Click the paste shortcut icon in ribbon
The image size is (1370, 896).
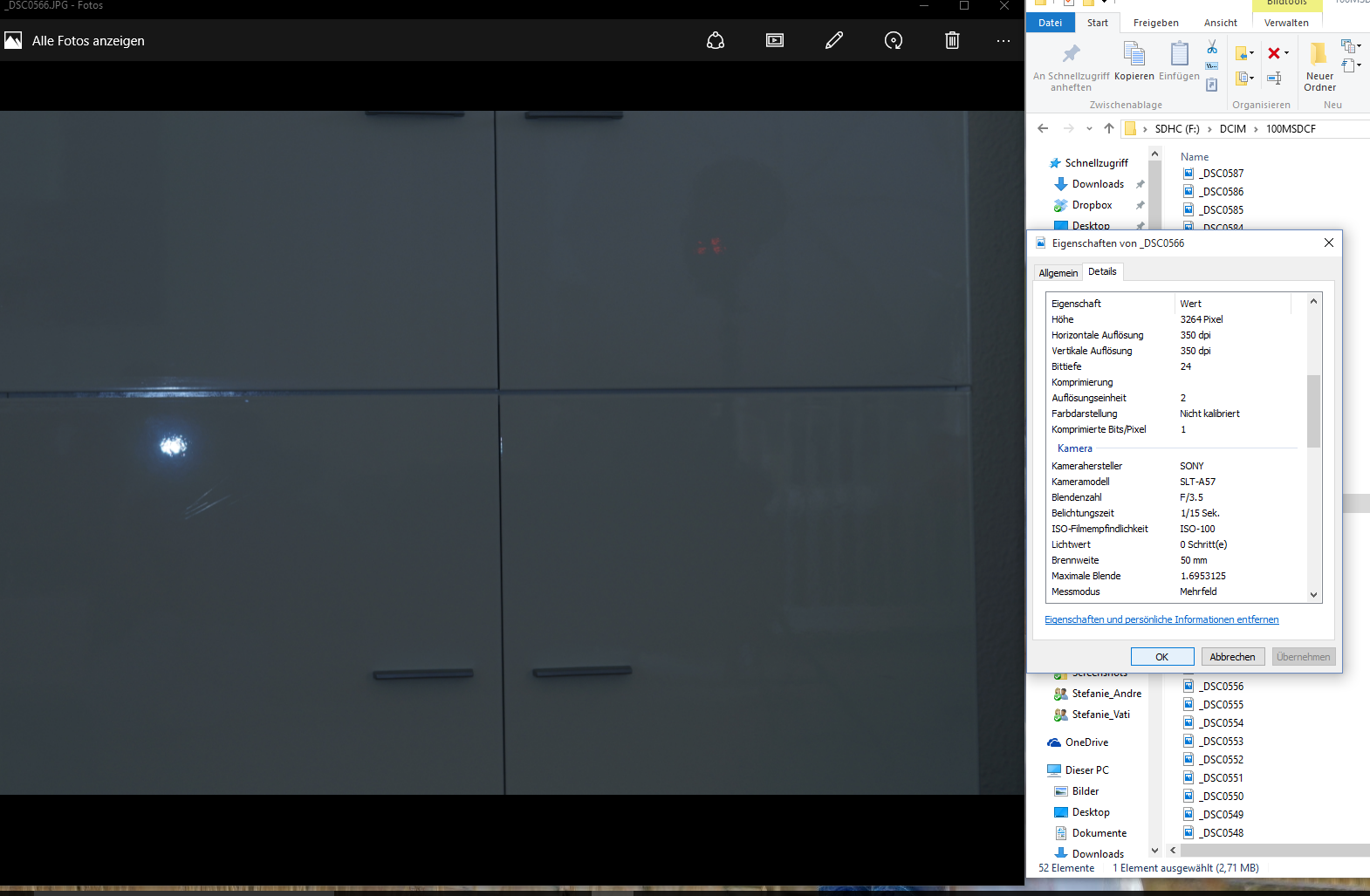click(x=1212, y=85)
